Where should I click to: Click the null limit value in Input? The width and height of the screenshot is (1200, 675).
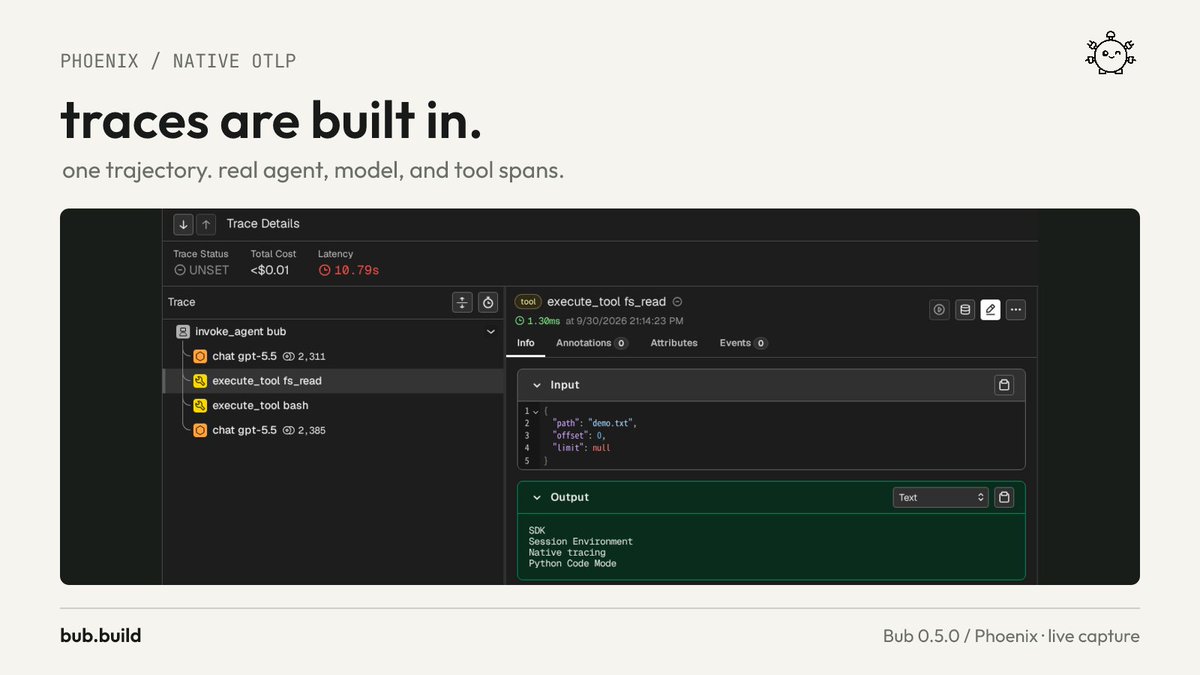600,448
